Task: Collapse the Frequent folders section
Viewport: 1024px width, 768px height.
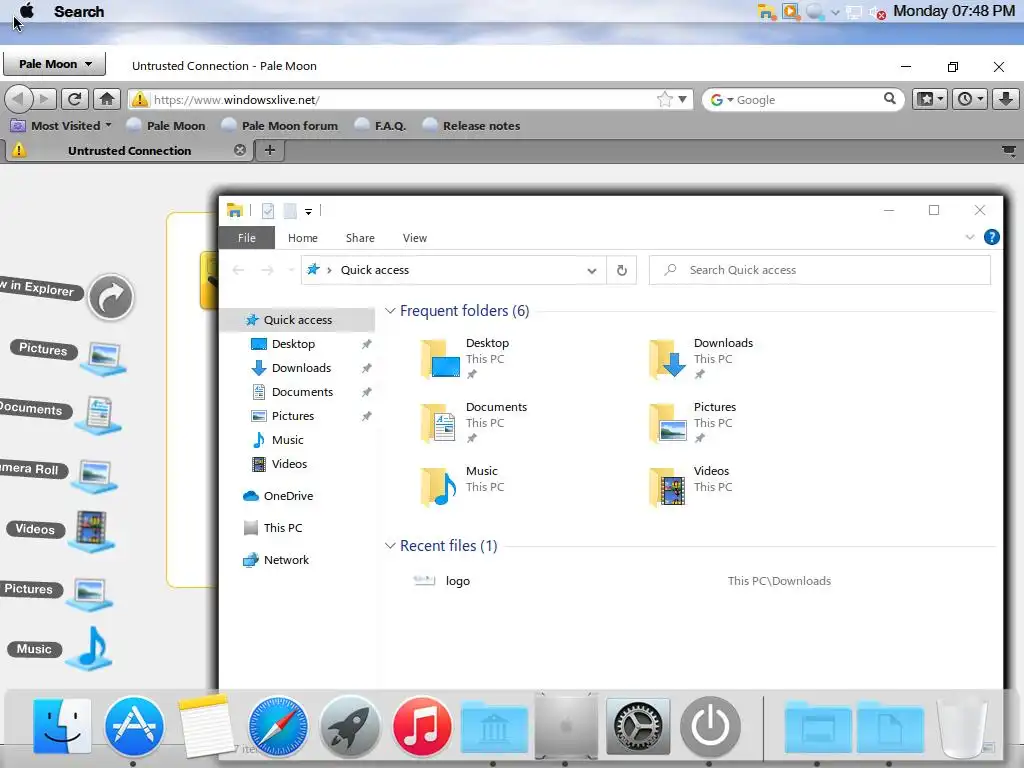Action: pyautogui.click(x=390, y=311)
